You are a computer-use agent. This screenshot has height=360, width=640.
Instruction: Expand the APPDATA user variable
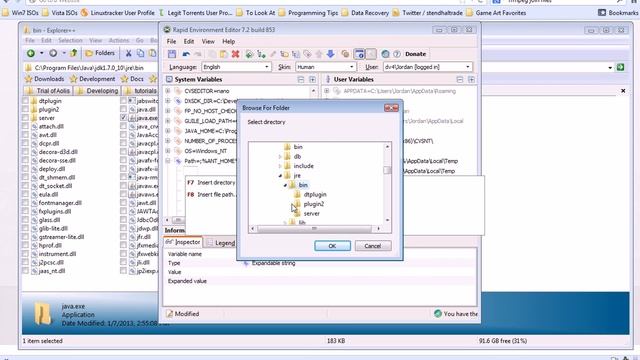coord(327,91)
